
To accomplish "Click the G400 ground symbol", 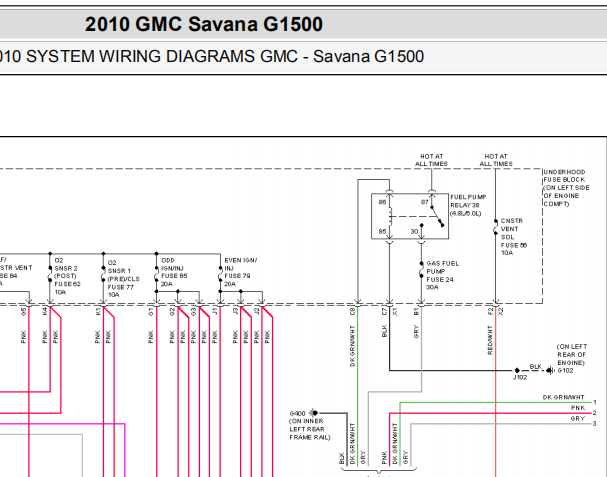I will (314, 413).
